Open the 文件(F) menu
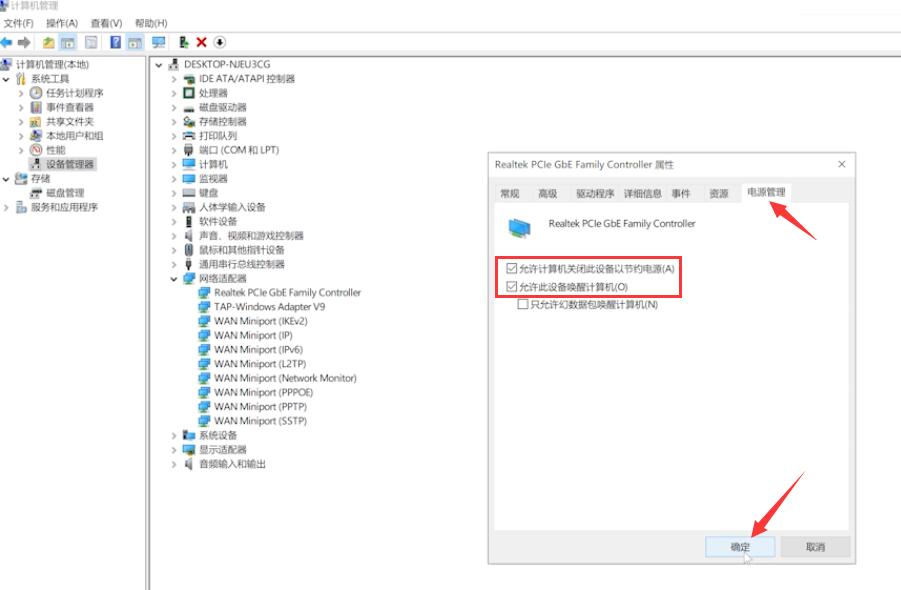This screenshot has height=590, width=901. 18,23
